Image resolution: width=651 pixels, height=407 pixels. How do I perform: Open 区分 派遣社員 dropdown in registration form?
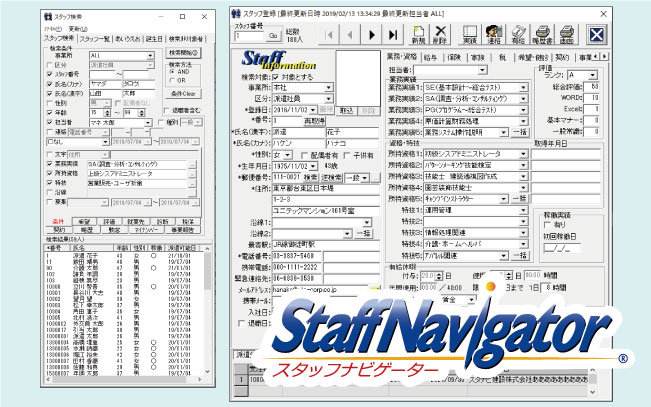(x=328, y=99)
